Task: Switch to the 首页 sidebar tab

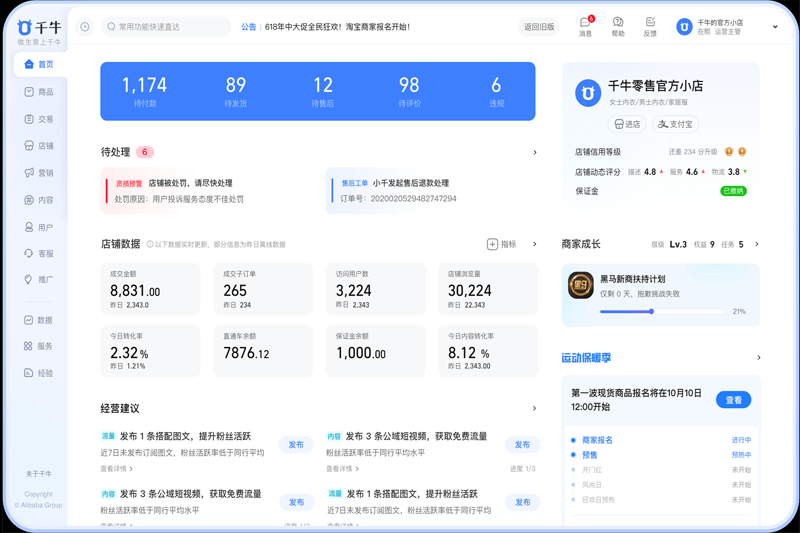Action: (40, 64)
